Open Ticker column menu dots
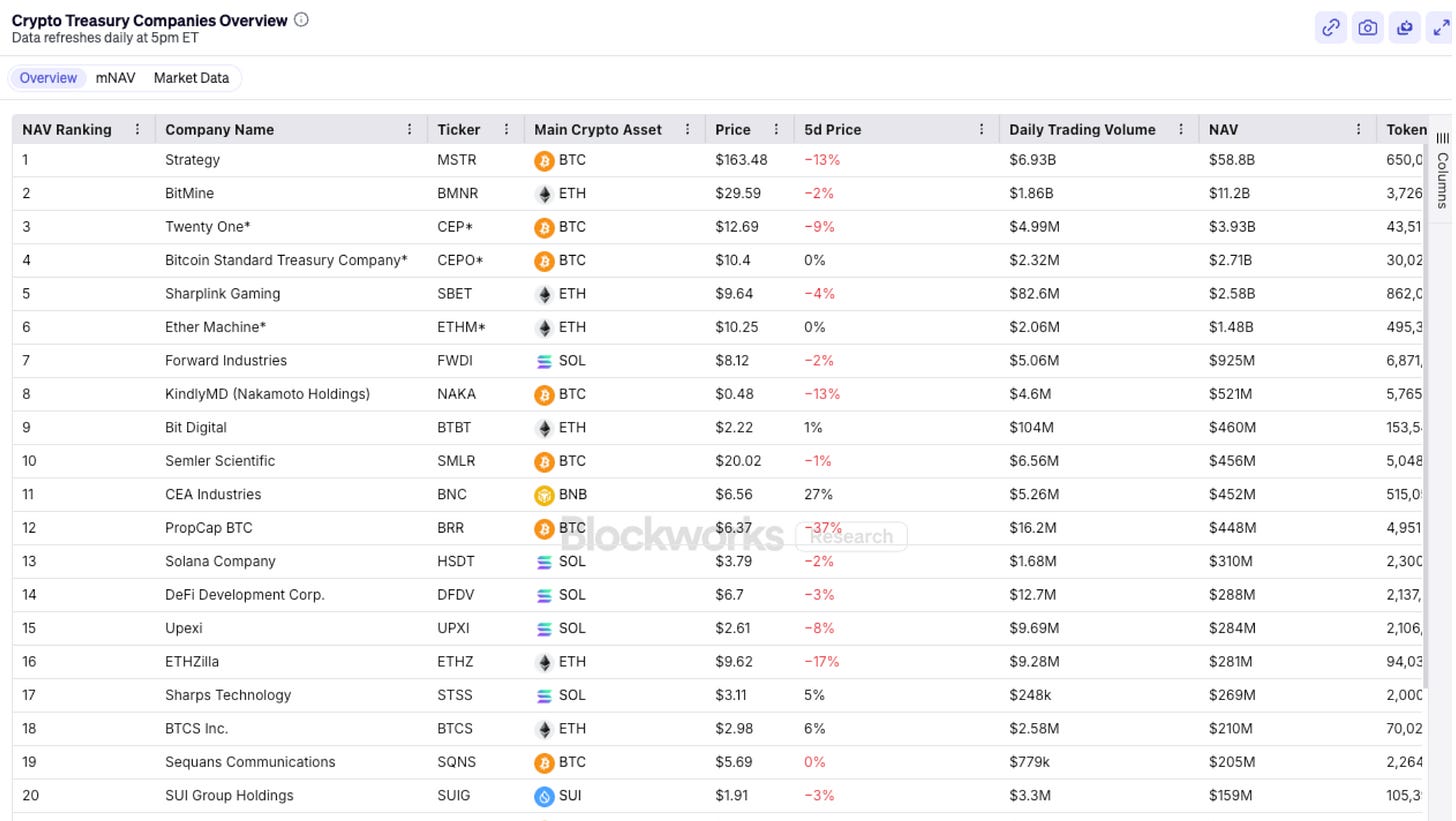 click(x=506, y=129)
